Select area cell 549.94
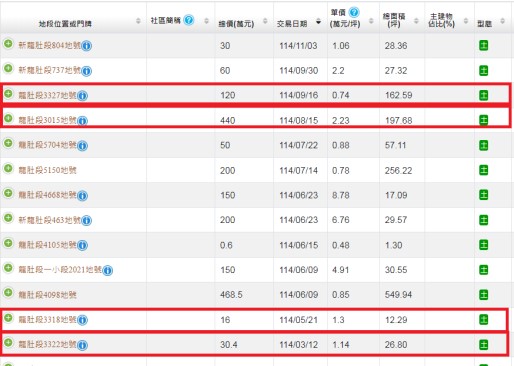This screenshot has width=514, height=366. click(398, 295)
